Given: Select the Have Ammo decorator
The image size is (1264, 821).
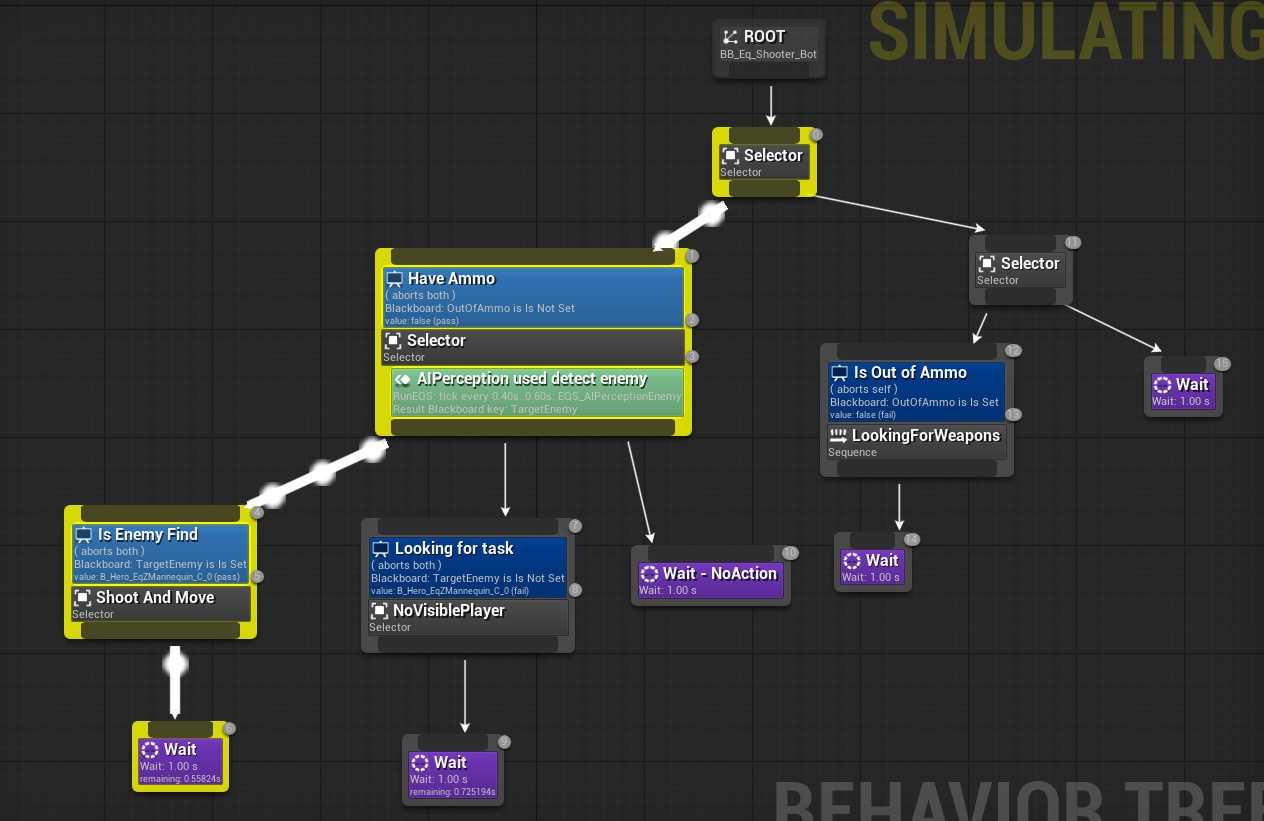Looking at the screenshot, I should 533,296.
